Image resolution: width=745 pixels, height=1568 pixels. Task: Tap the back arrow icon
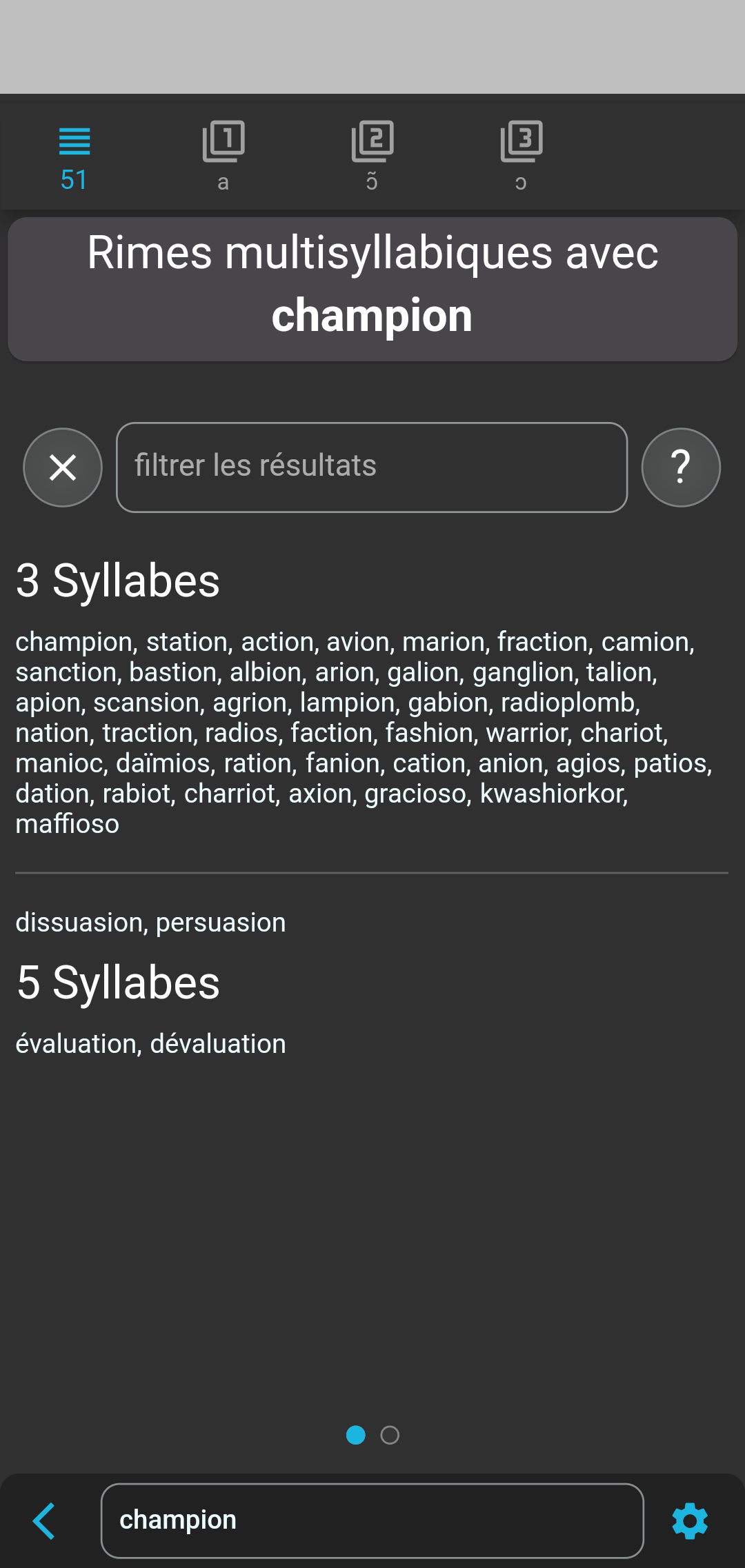(44, 1521)
